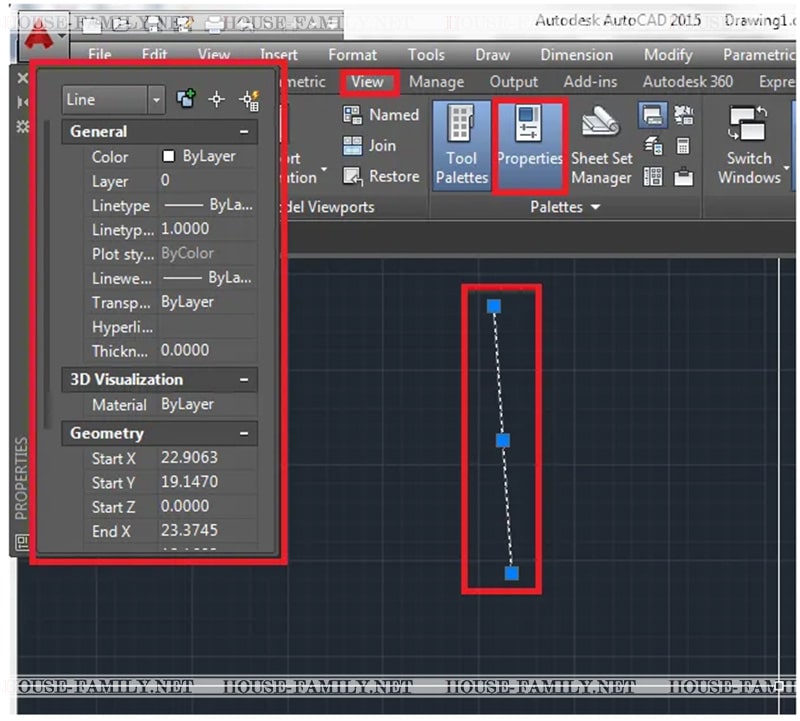Open the Modify menu
This screenshot has height=721, width=800.
click(668, 55)
